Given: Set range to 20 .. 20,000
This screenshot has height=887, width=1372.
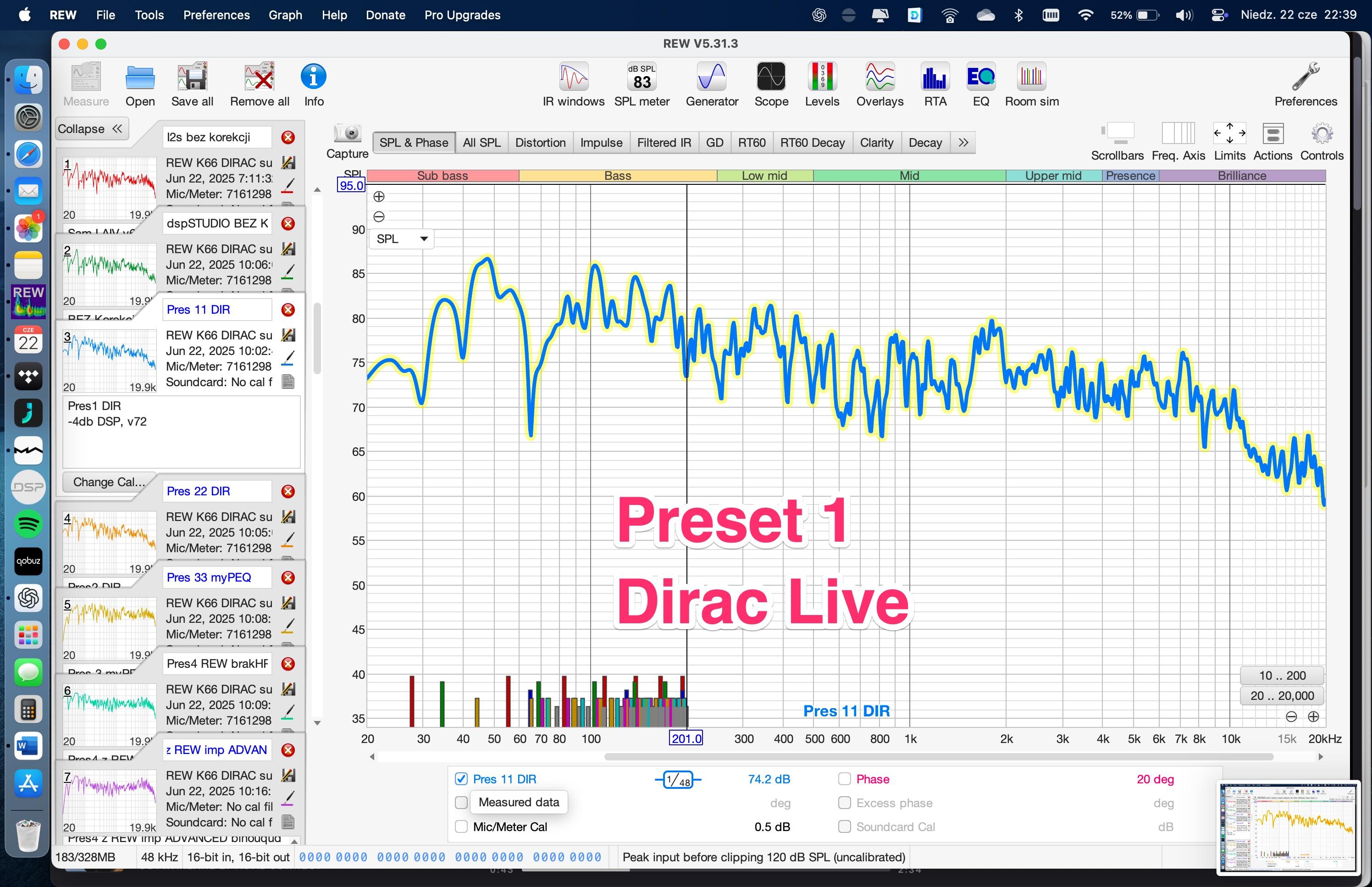Looking at the screenshot, I should pos(1282,696).
